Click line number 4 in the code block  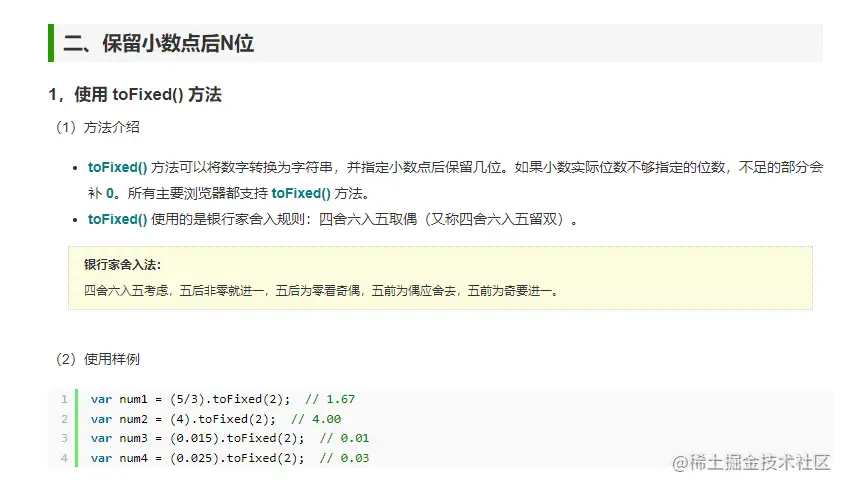[64, 458]
